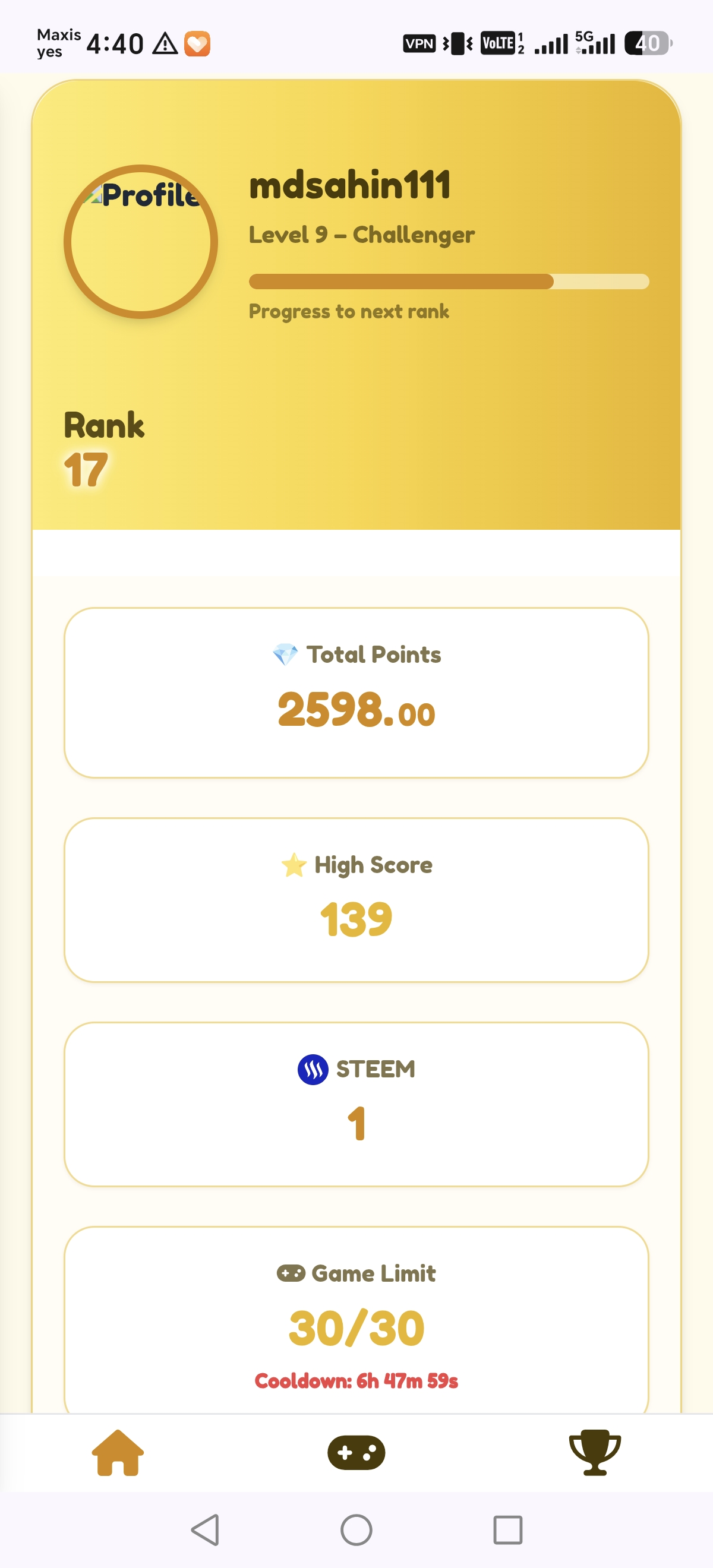Open the game controller tab
The height and width of the screenshot is (1568, 713).
[x=356, y=1452]
